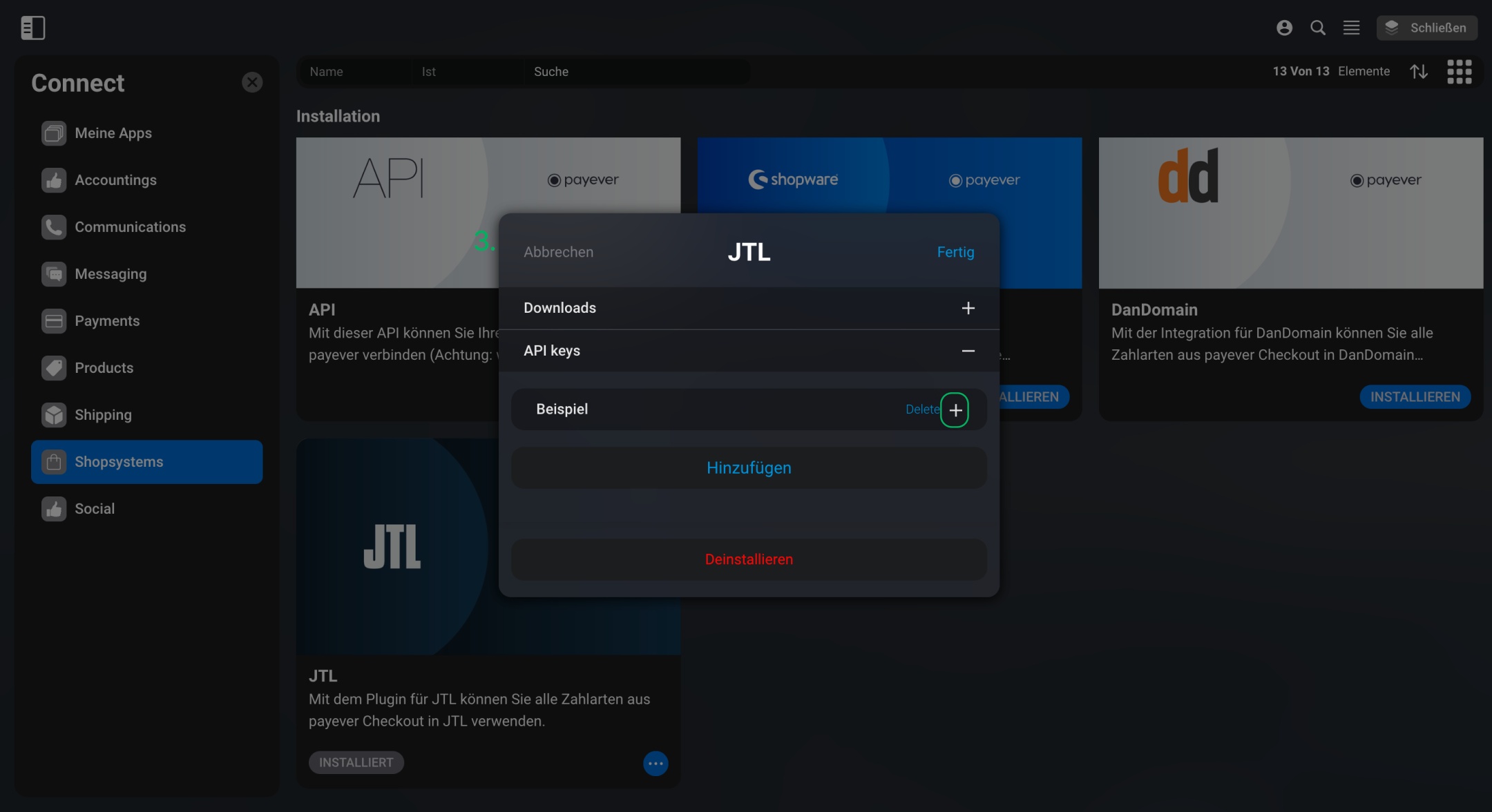Open the Social category label
1492x812 pixels.
point(95,509)
